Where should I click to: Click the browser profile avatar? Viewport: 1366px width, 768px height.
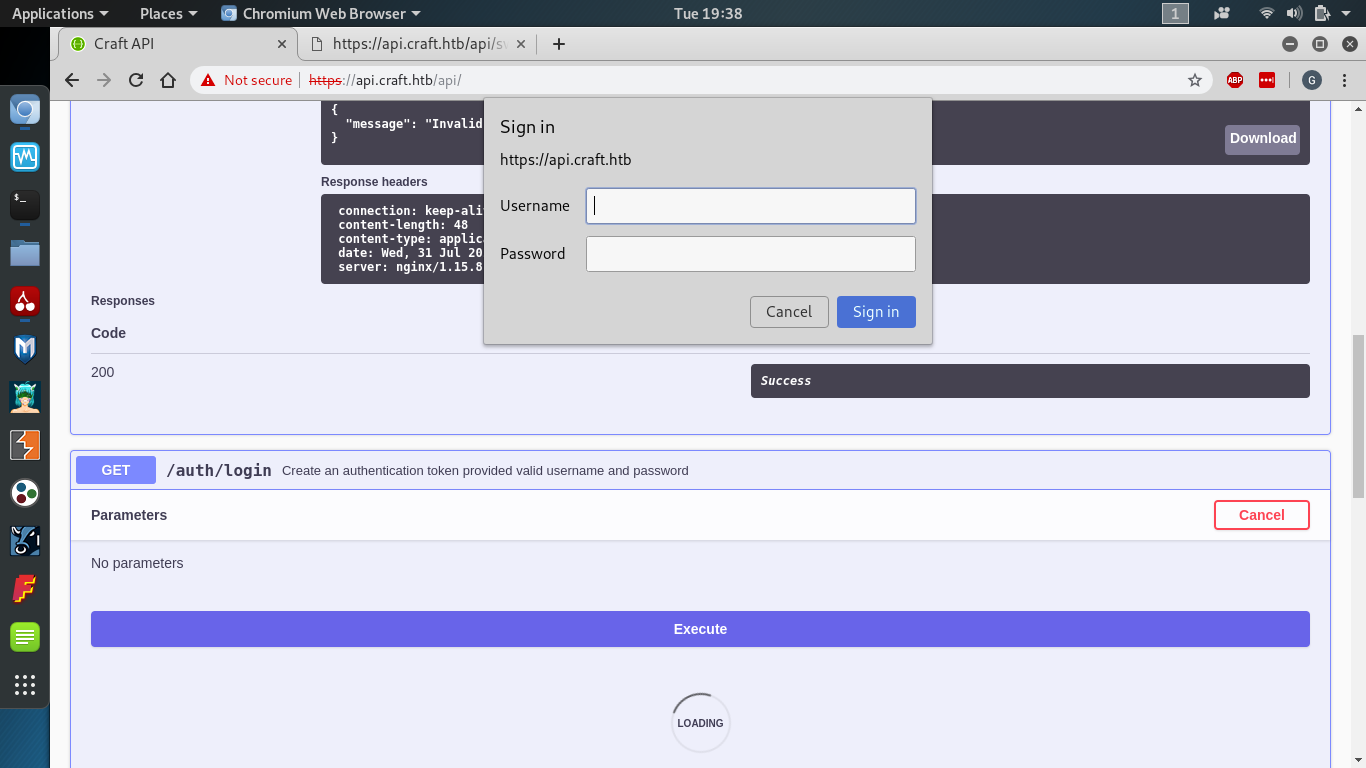tap(1311, 80)
